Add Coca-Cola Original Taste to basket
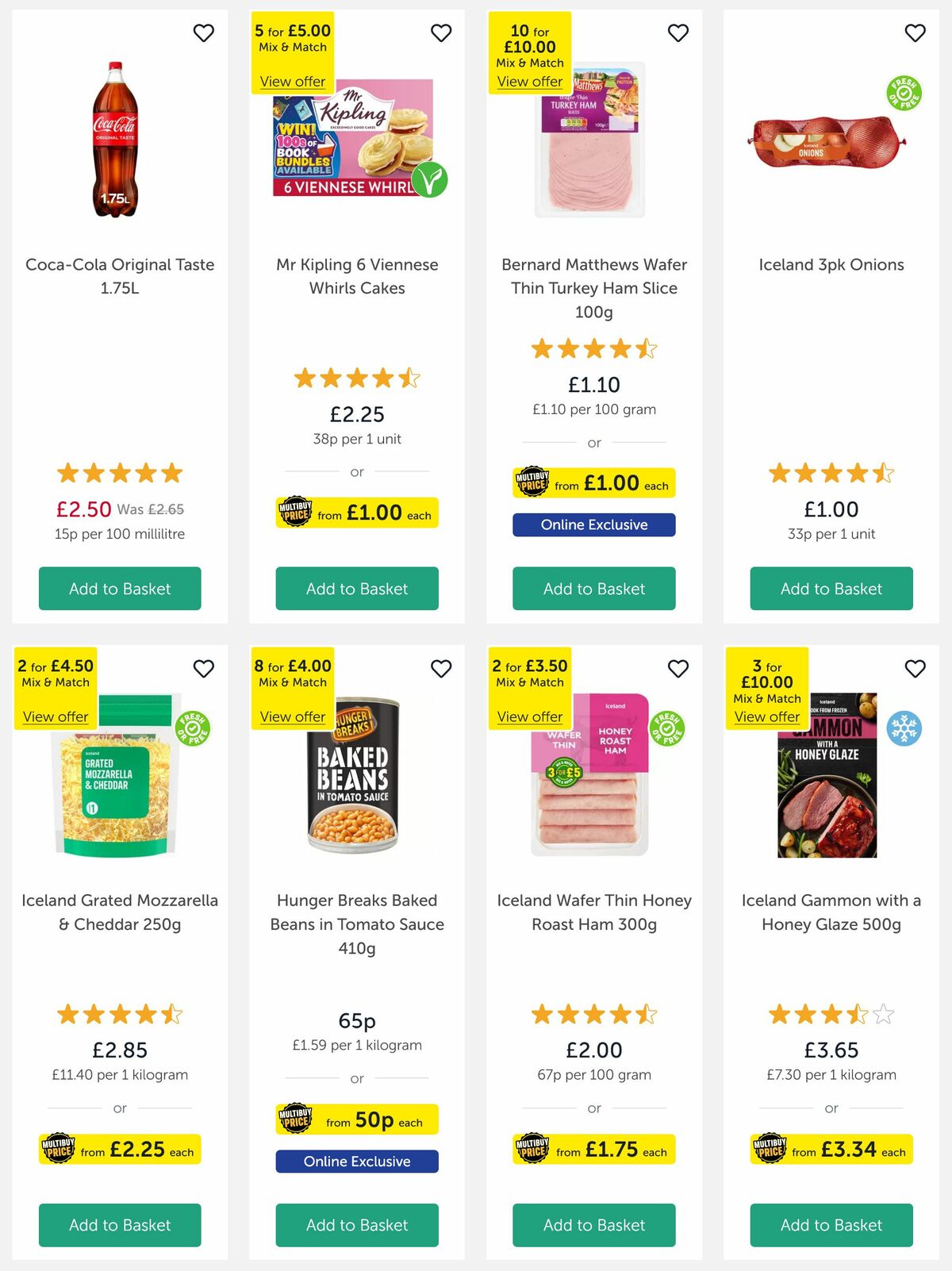 119,589
